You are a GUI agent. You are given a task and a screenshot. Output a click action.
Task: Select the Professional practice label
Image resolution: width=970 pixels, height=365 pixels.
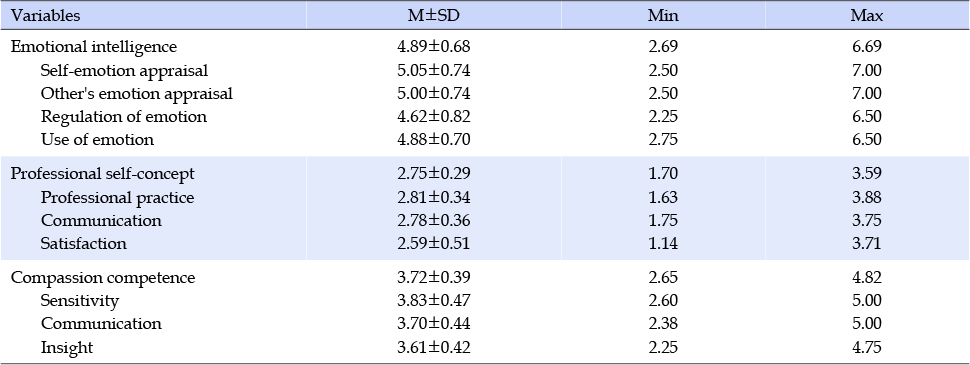(118, 197)
